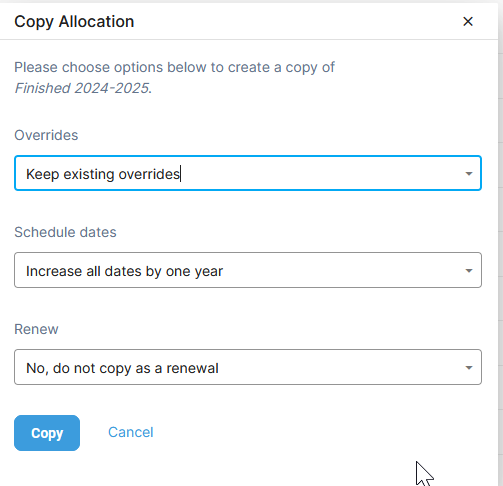
Task: Place cursor in 'Keep existing overrides' text
Action: click(x=103, y=174)
